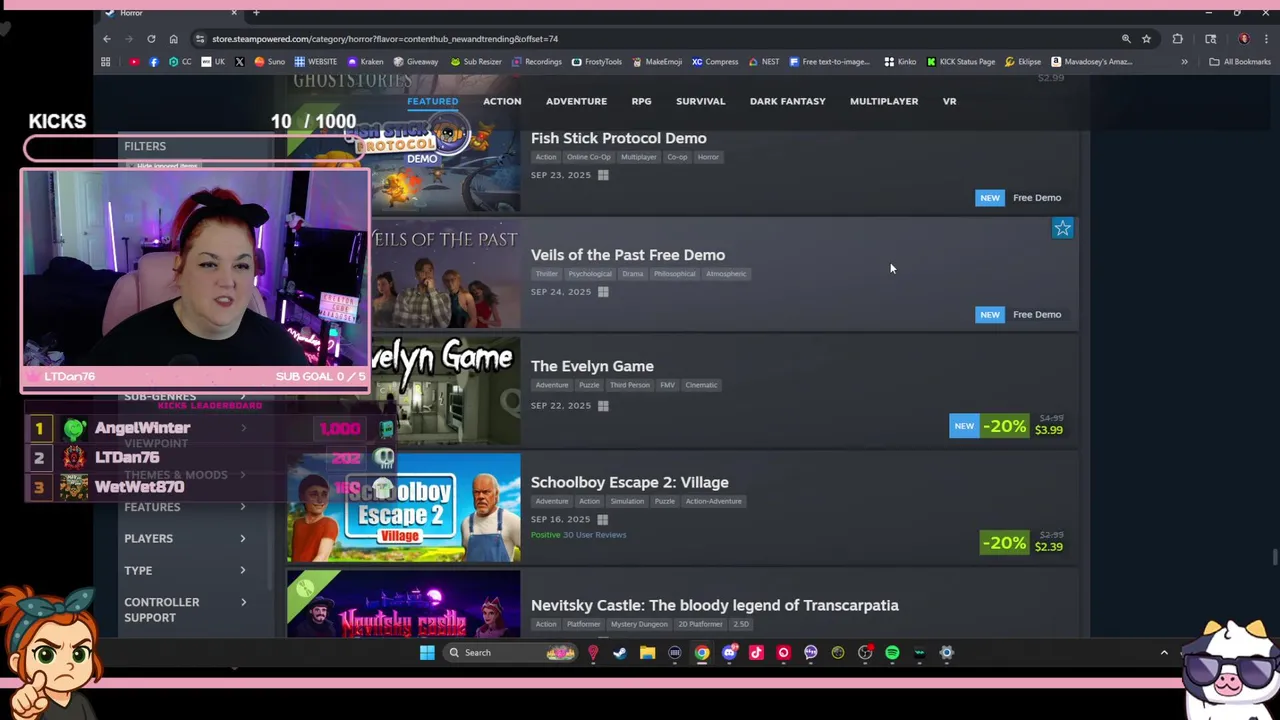Select the Action category tab
This screenshot has height=720, width=1280.
coord(502,101)
